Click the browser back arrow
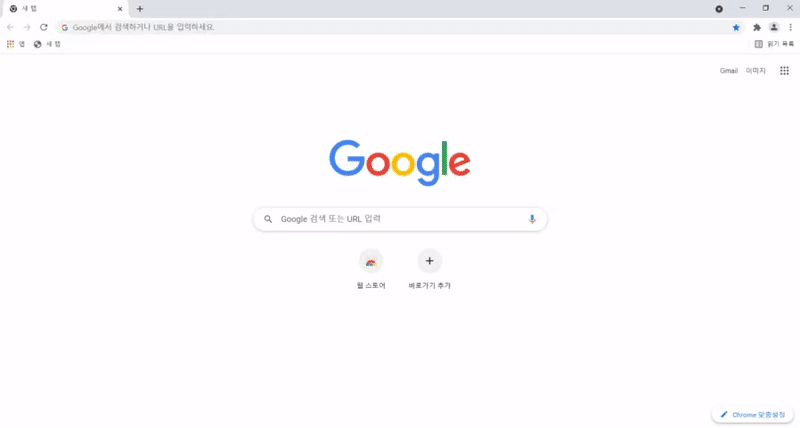The image size is (800, 428). [x=11, y=27]
